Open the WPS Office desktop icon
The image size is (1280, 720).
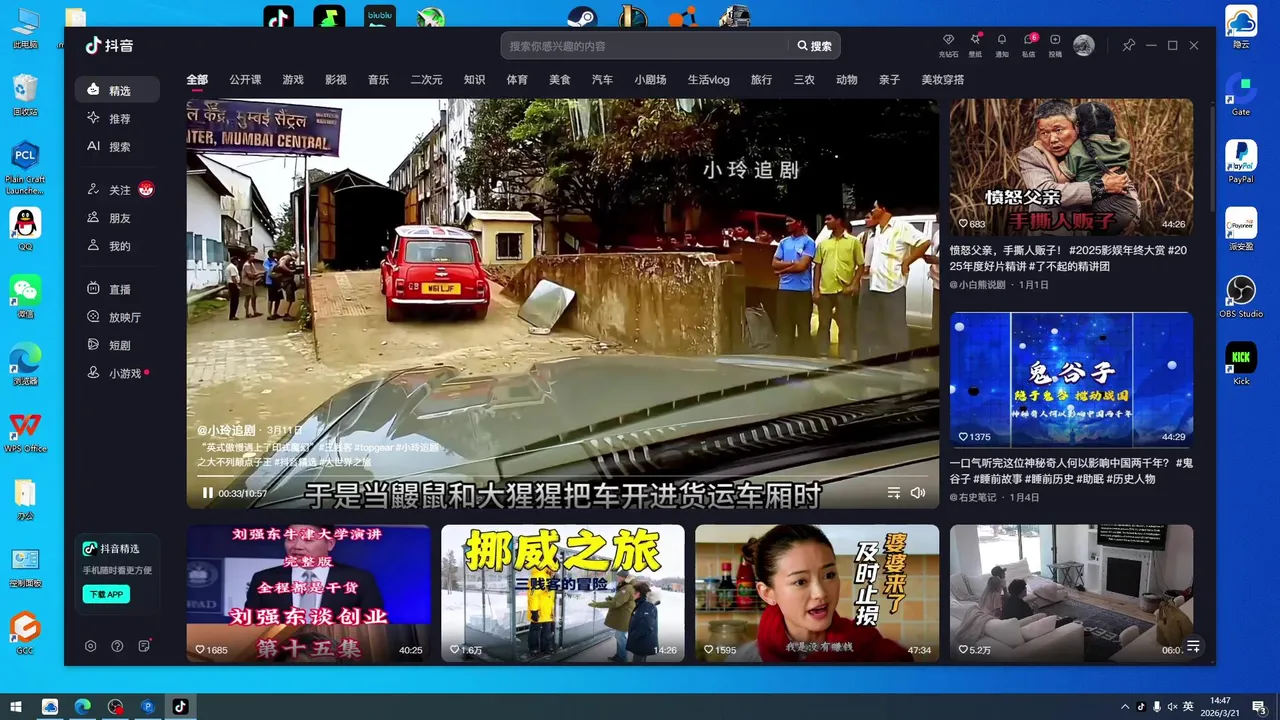tap(25, 432)
